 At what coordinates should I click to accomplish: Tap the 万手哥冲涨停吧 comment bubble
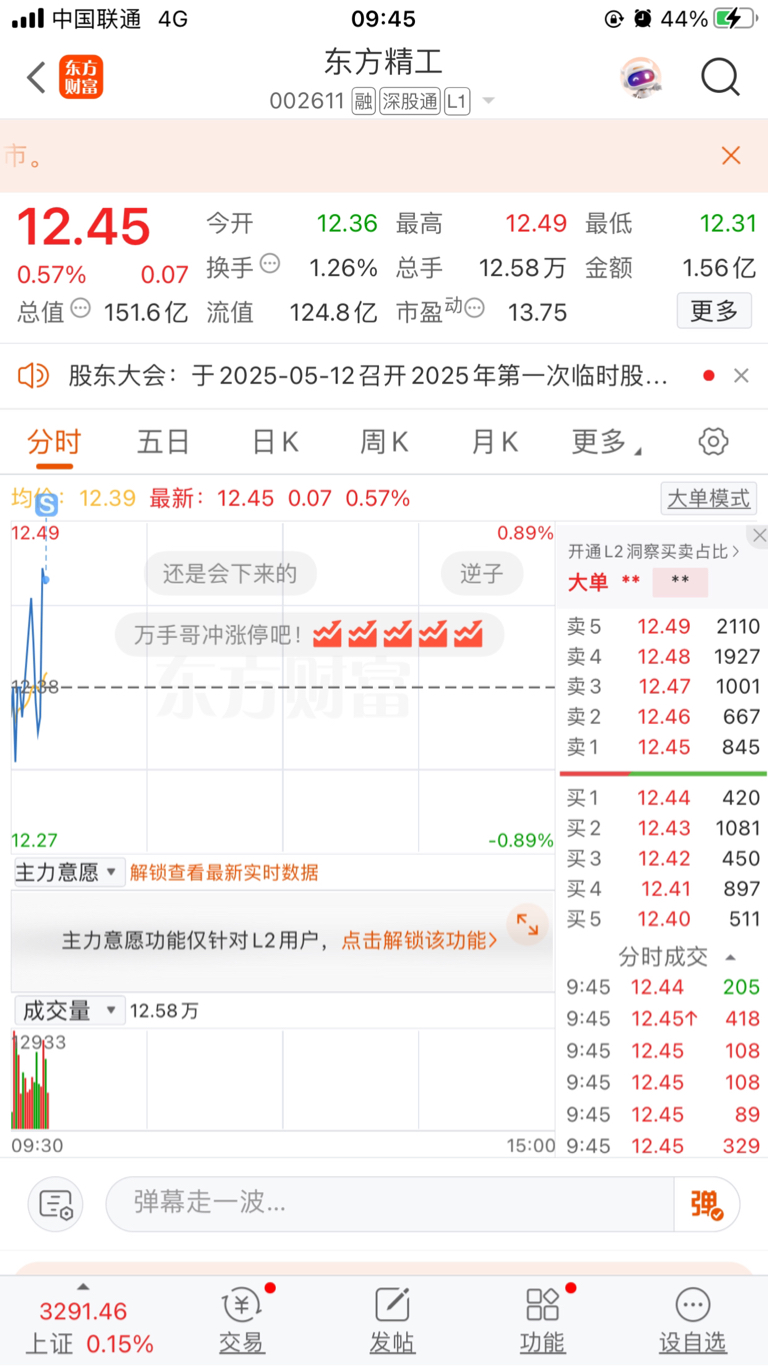click(310, 634)
